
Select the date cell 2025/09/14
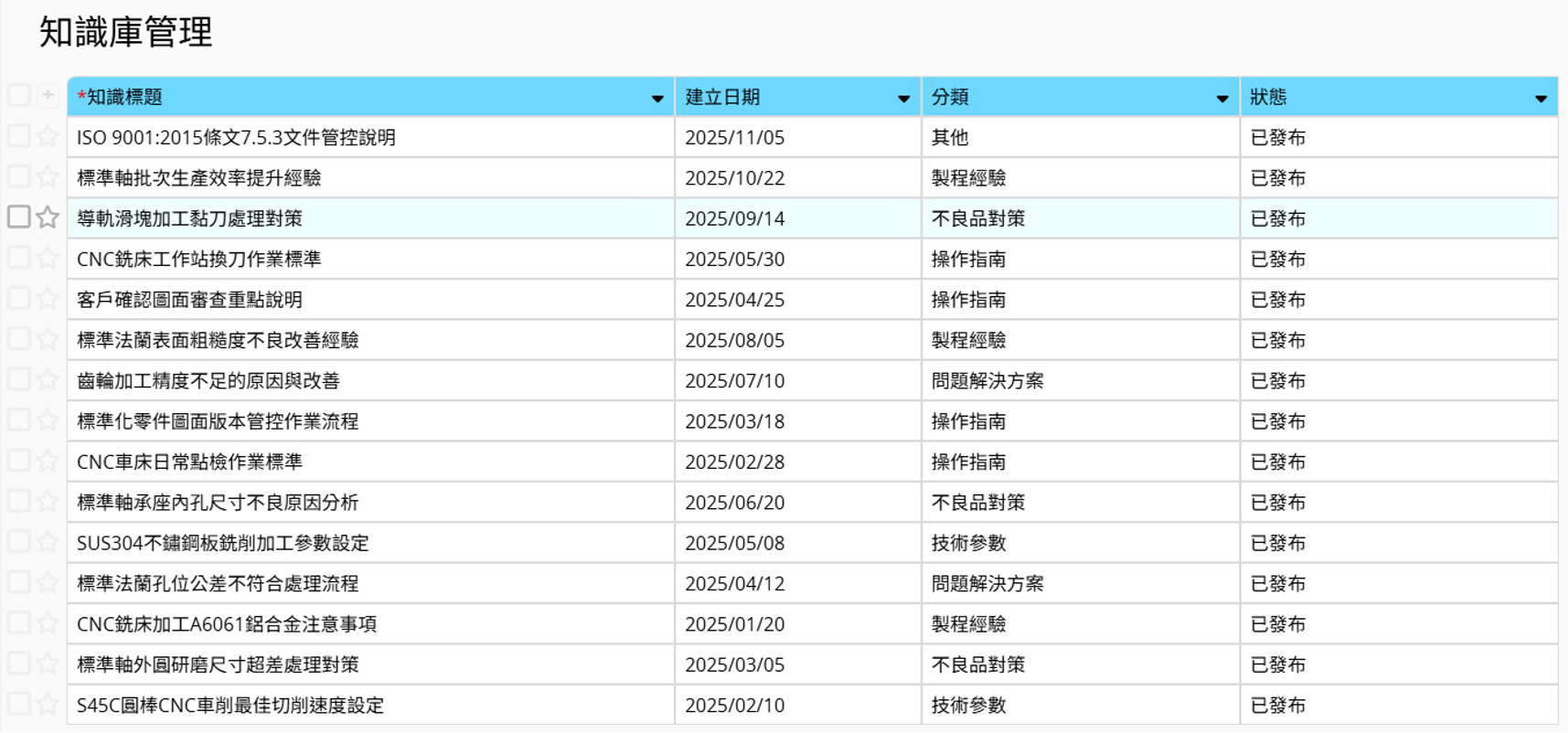click(798, 218)
